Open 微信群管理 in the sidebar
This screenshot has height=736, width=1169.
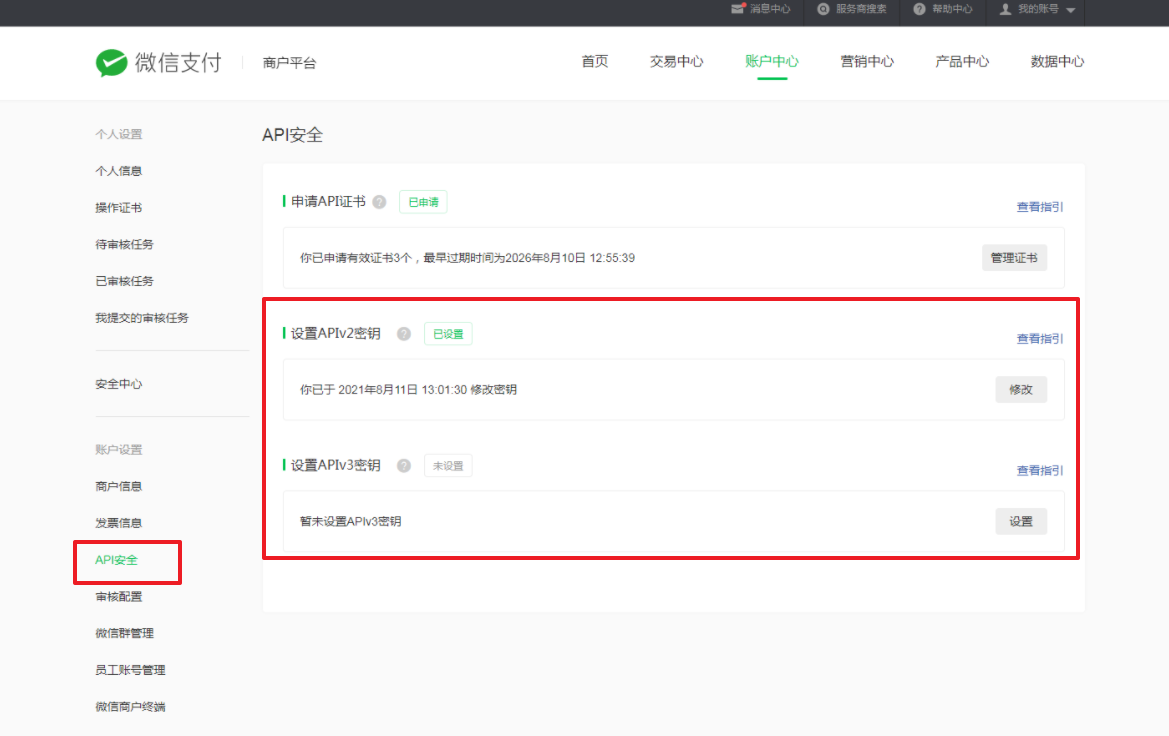pos(125,633)
